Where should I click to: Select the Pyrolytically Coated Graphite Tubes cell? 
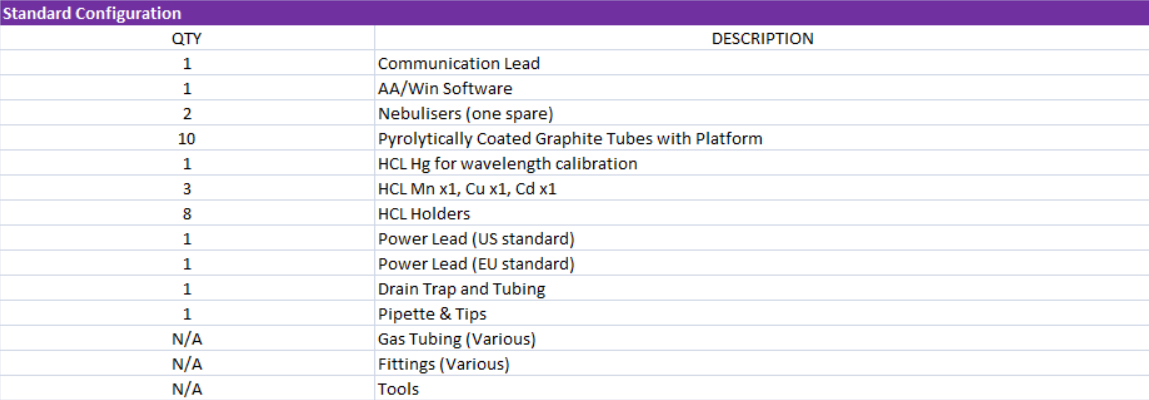coord(570,139)
